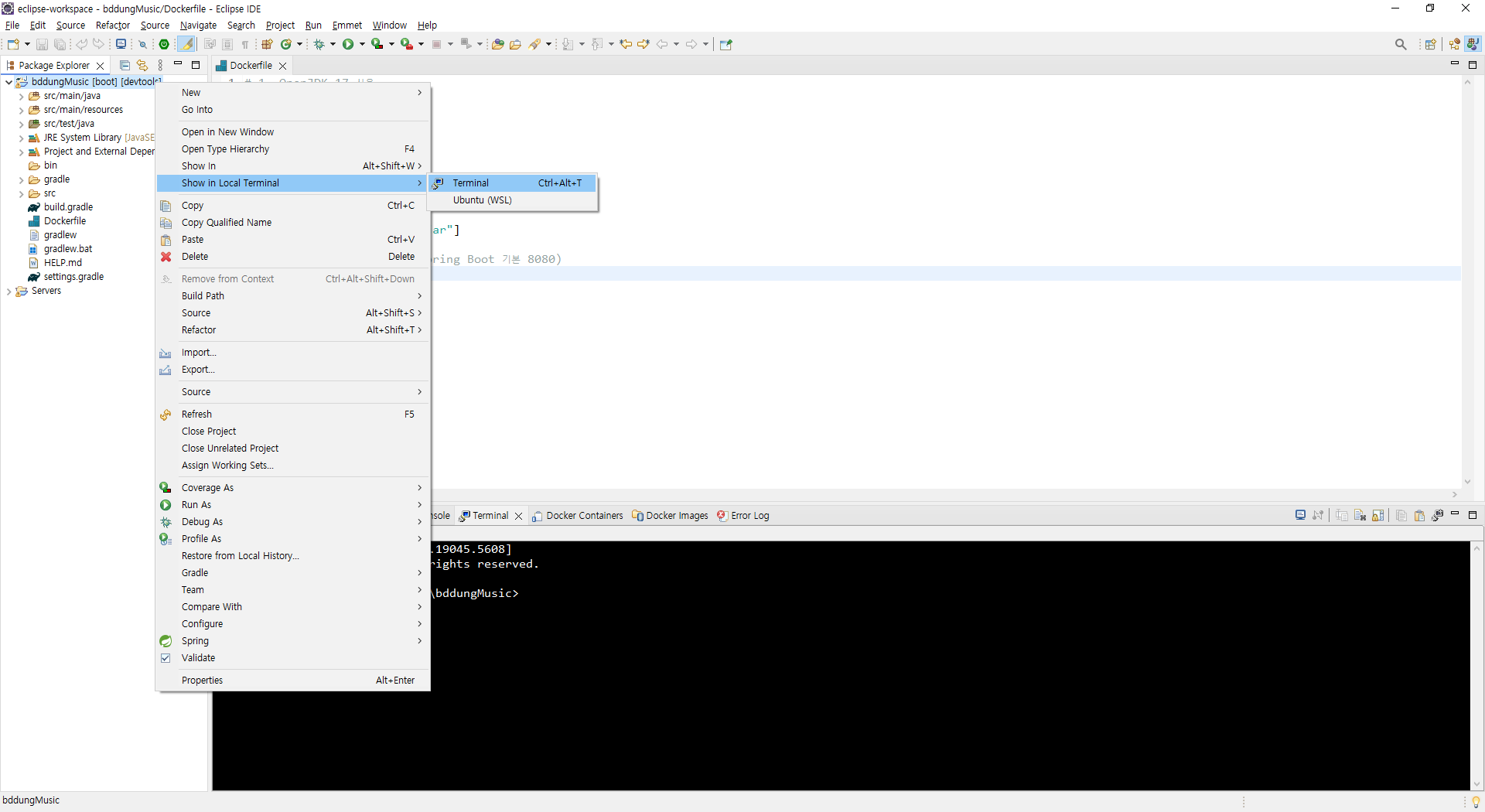Close the Dockerfile editor tab
1485x812 pixels.
click(x=283, y=66)
